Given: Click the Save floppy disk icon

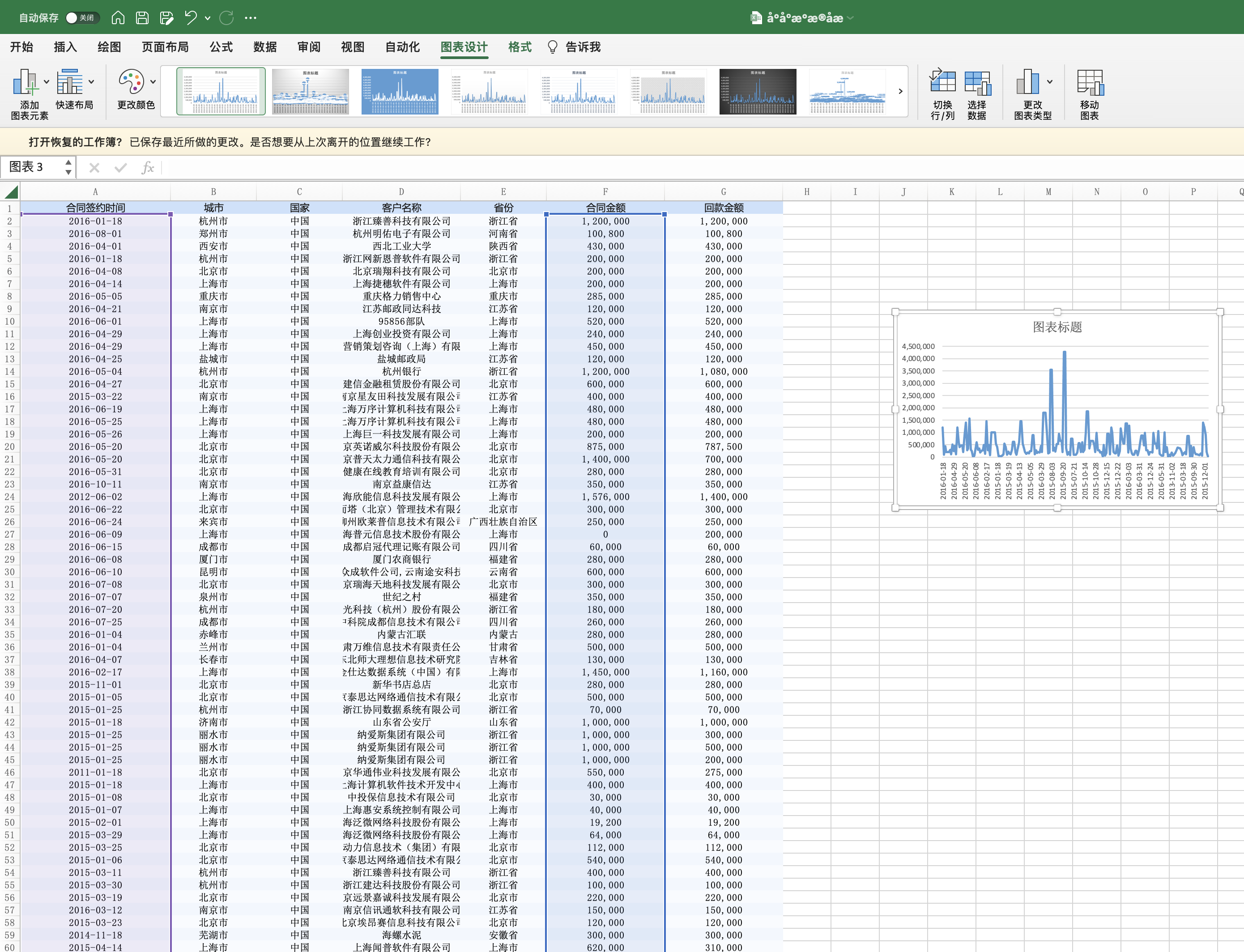Looking at the screenshot, I should pyautogui.click(x=142, y=17).
